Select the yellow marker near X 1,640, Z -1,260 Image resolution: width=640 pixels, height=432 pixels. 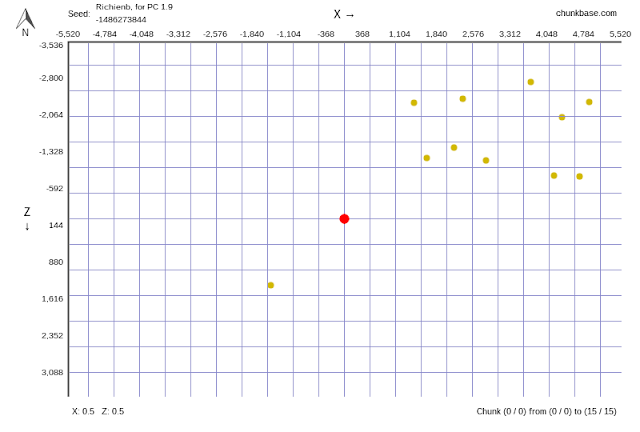[427, 158]
